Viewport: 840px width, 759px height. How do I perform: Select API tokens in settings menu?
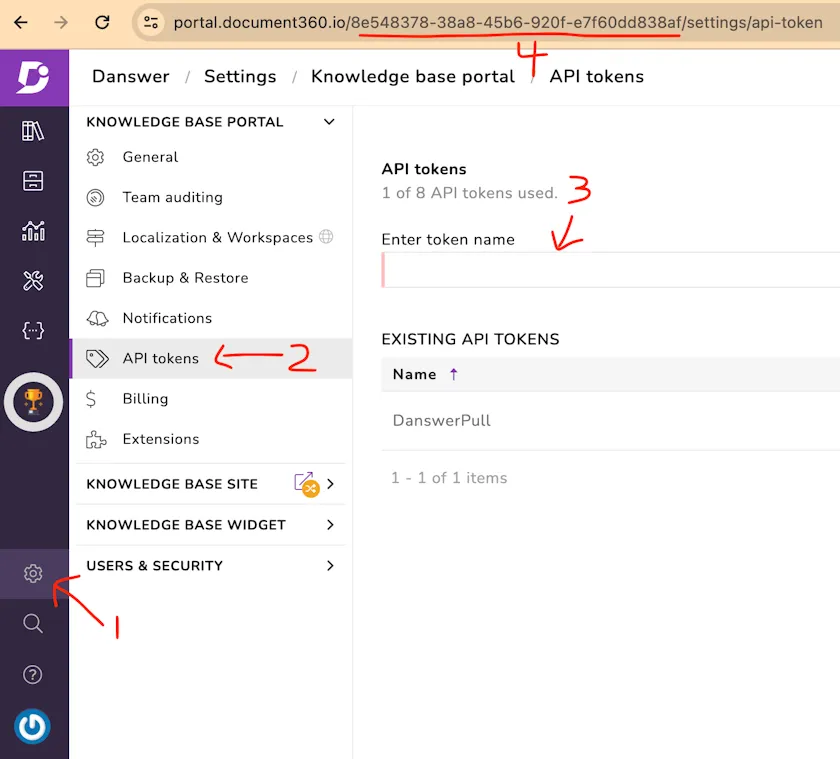point(160,358)
